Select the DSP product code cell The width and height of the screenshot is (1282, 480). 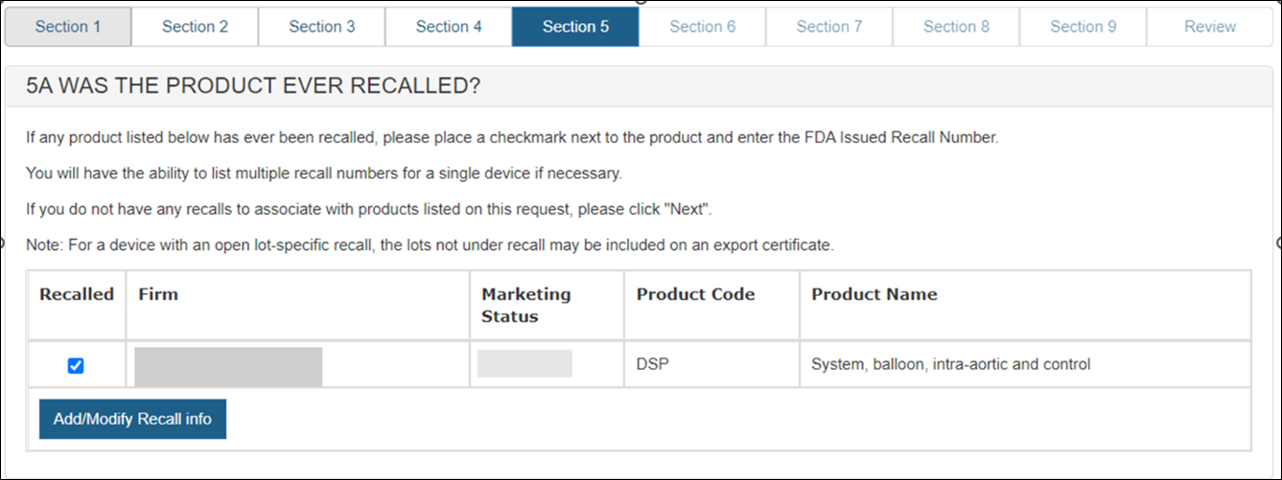[x=652, y=365]
